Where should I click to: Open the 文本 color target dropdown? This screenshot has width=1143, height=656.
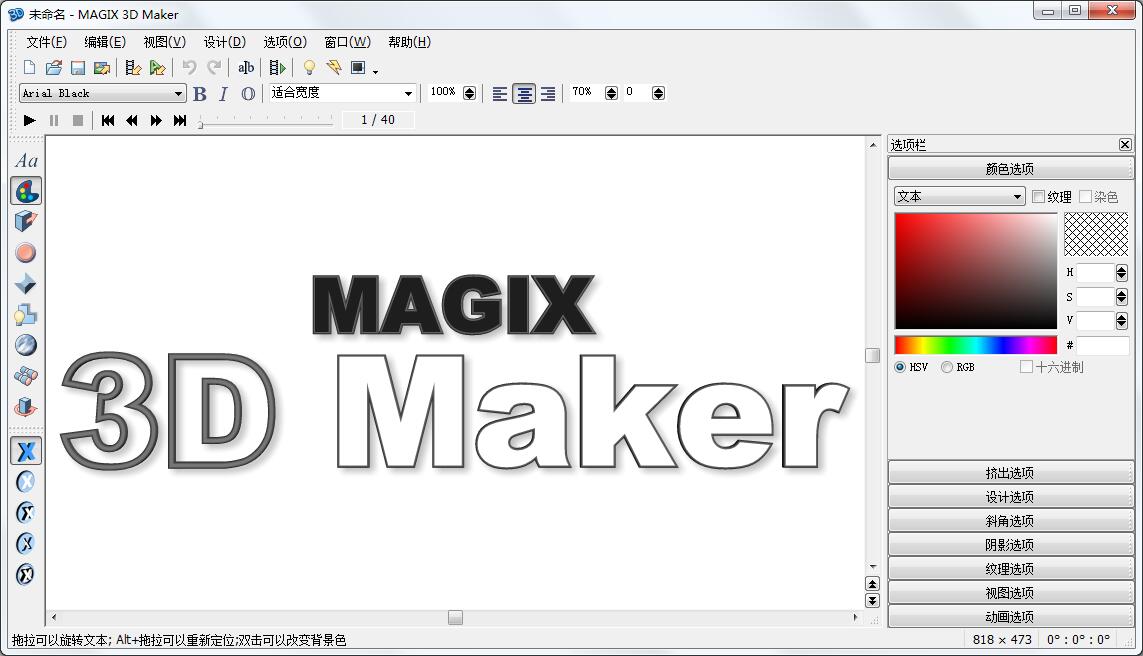[x=959, y=196]
